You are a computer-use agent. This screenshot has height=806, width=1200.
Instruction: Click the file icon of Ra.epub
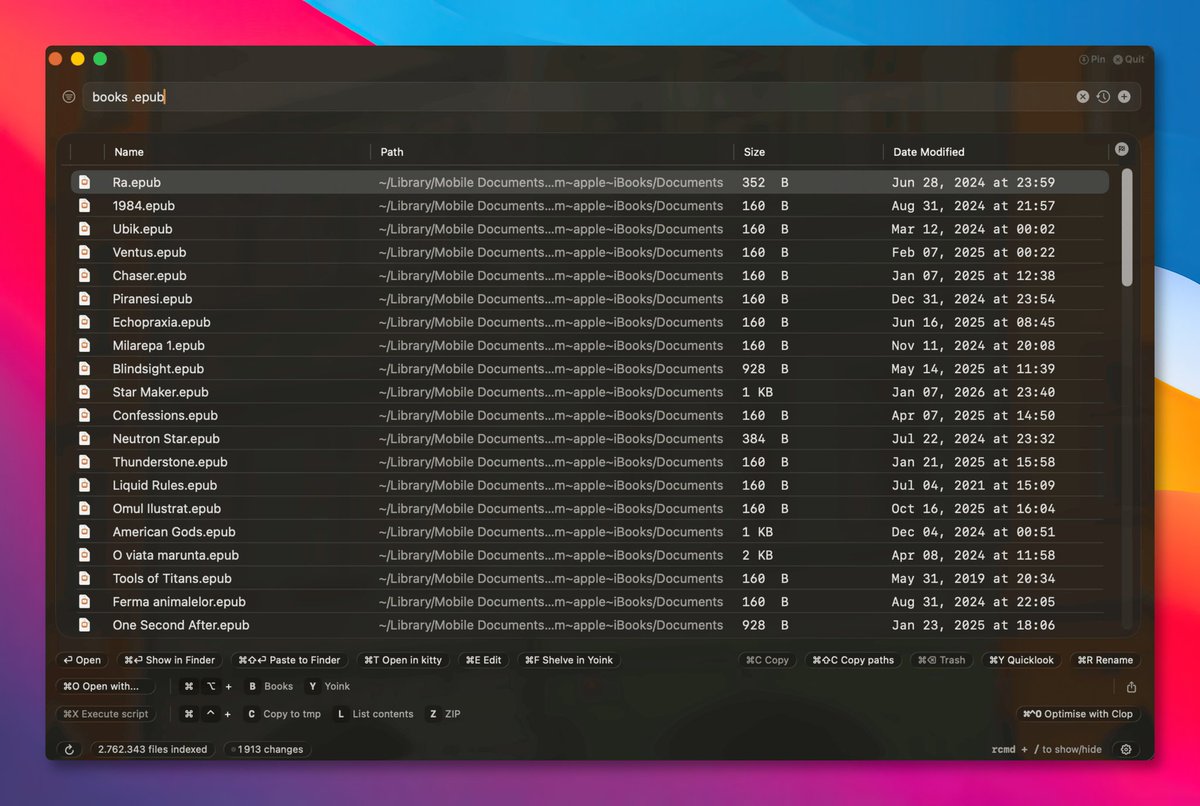(x=85, y=182)
